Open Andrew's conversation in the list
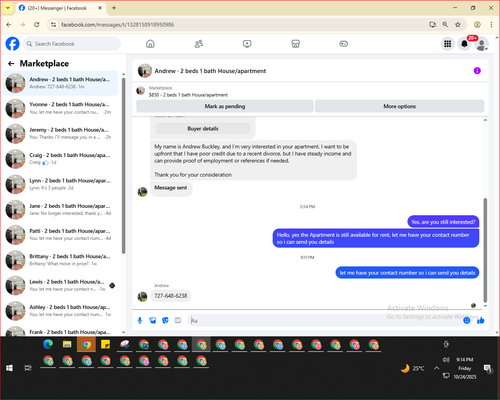The width and height of the screenshot is (500, 400). pos(61,83)
